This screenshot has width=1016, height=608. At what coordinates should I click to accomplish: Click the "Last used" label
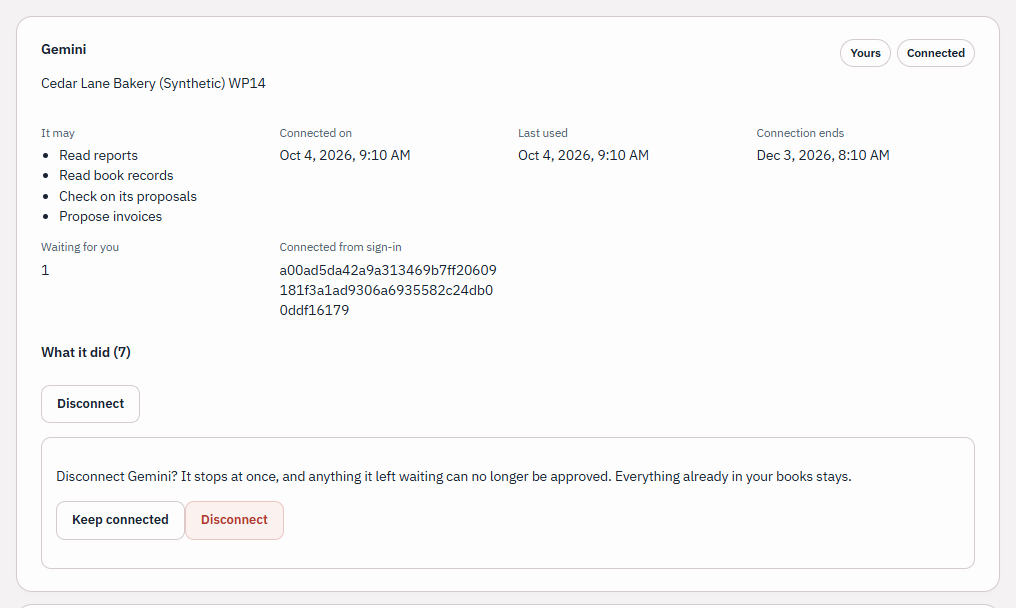click(x=542, y=133)
